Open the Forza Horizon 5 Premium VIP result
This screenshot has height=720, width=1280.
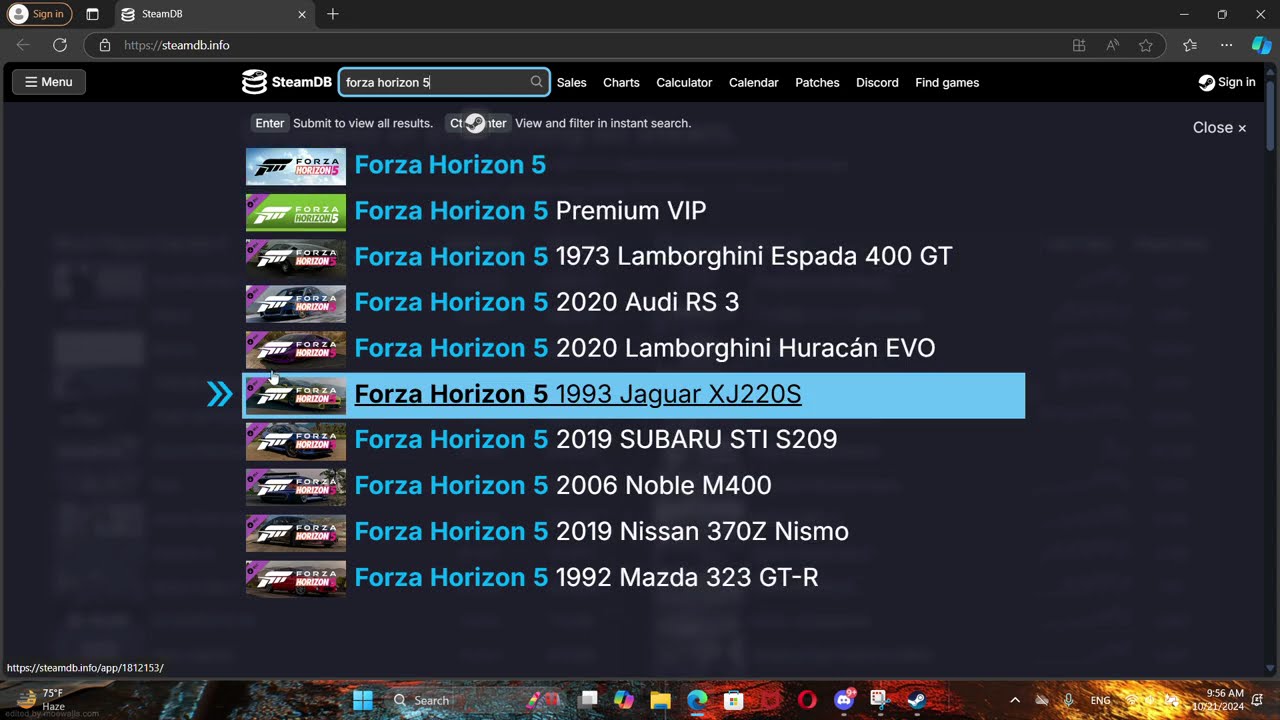(x=634, y=211)
